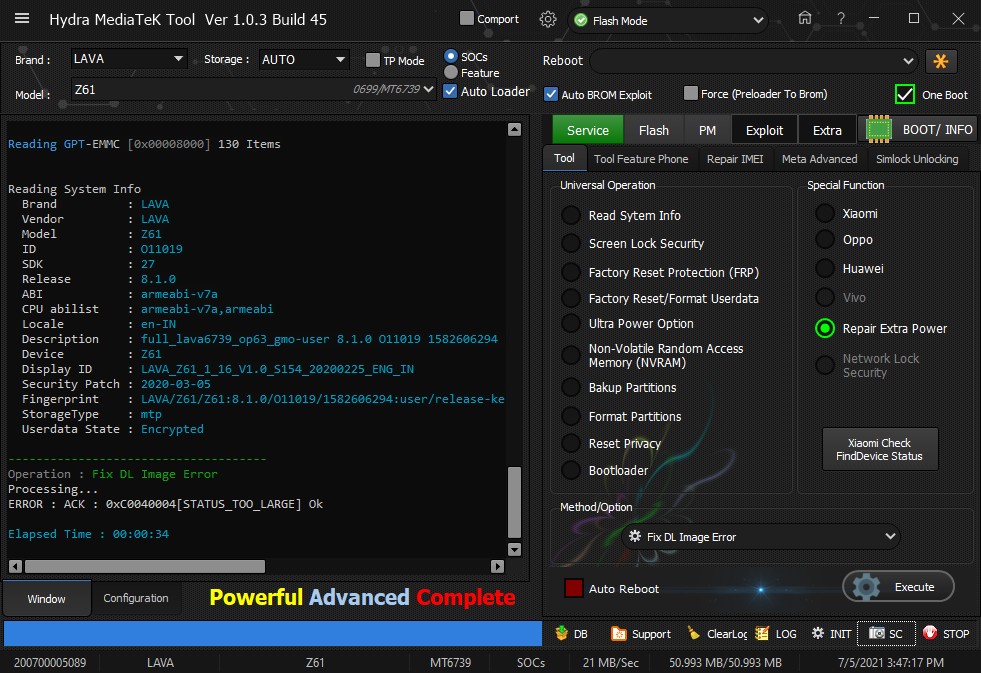Screen dimensions: 981x673
Task: Click the red STOP icon
Action: pos(930,632)
